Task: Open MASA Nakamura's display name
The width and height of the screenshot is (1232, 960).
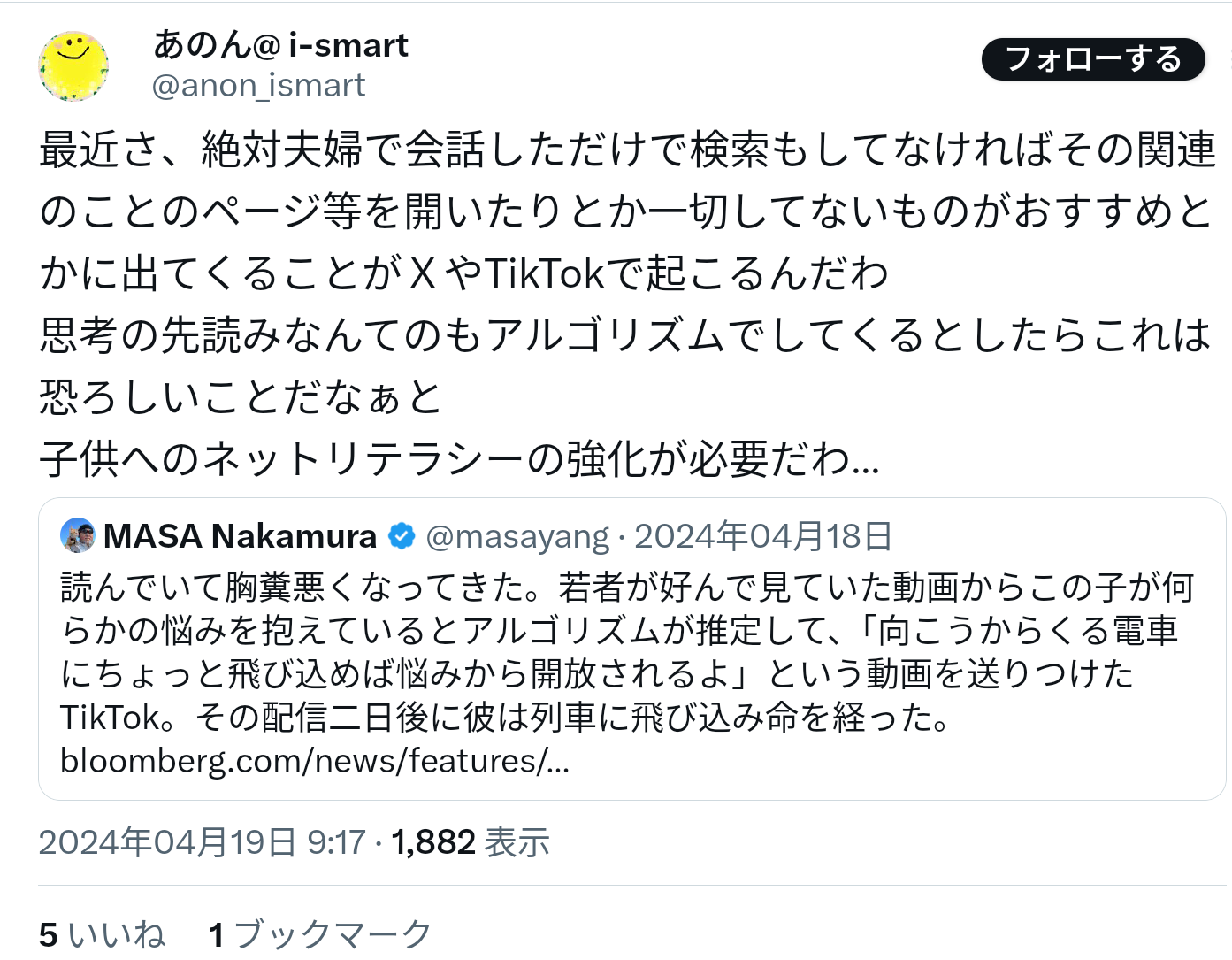Action: tap(240, 536)
